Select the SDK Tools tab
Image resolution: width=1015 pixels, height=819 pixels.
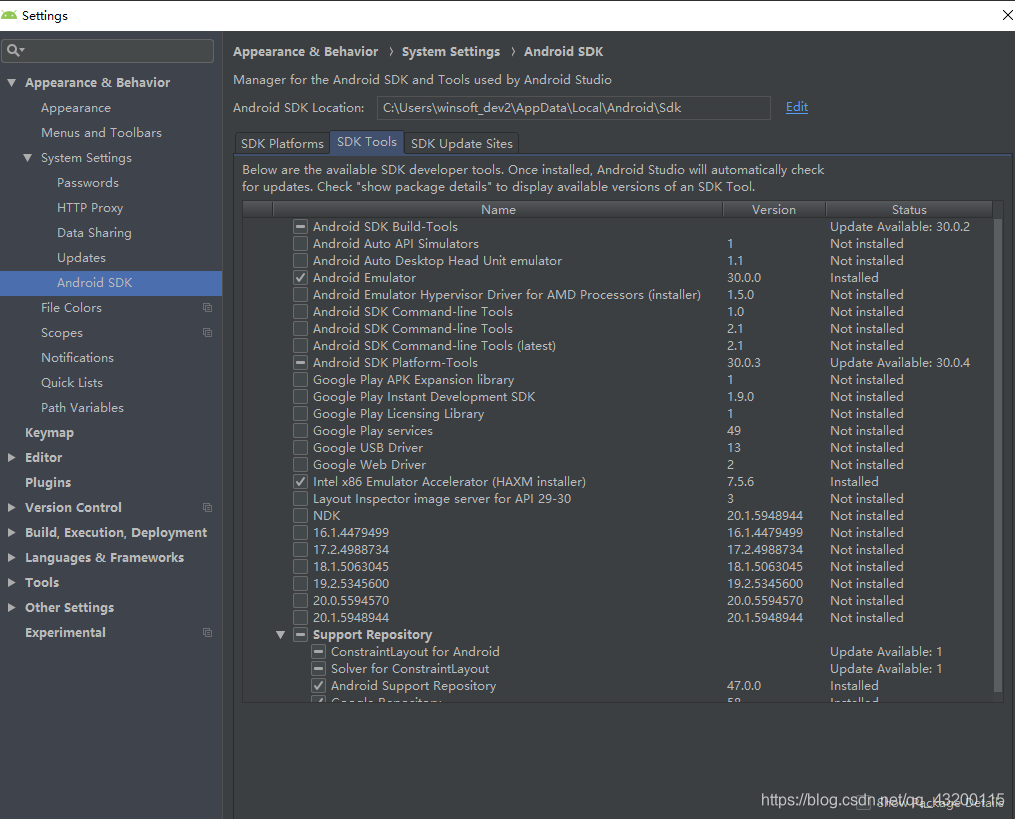click(366, 142)
